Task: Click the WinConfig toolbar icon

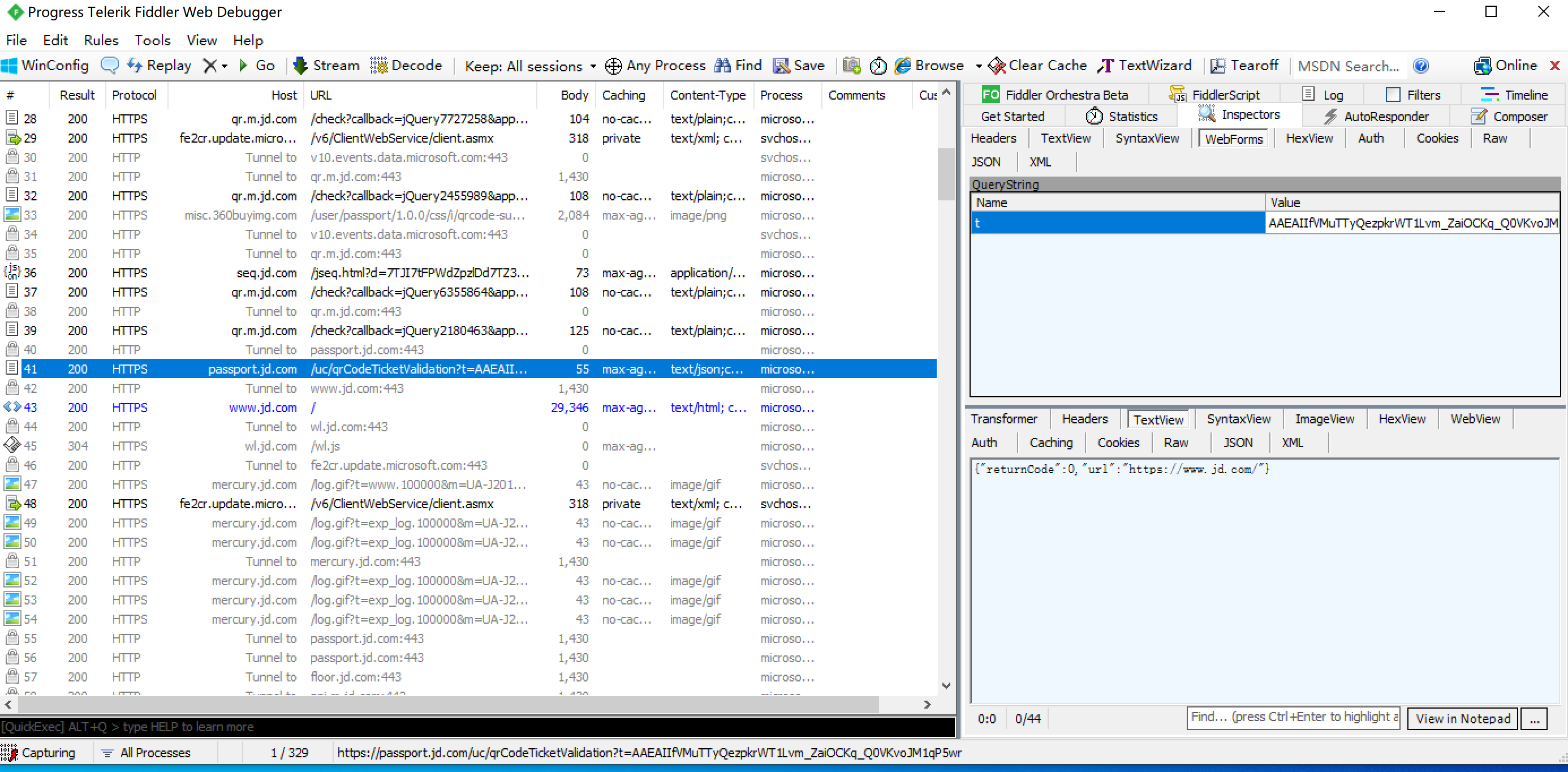Action: pos(10,65)
